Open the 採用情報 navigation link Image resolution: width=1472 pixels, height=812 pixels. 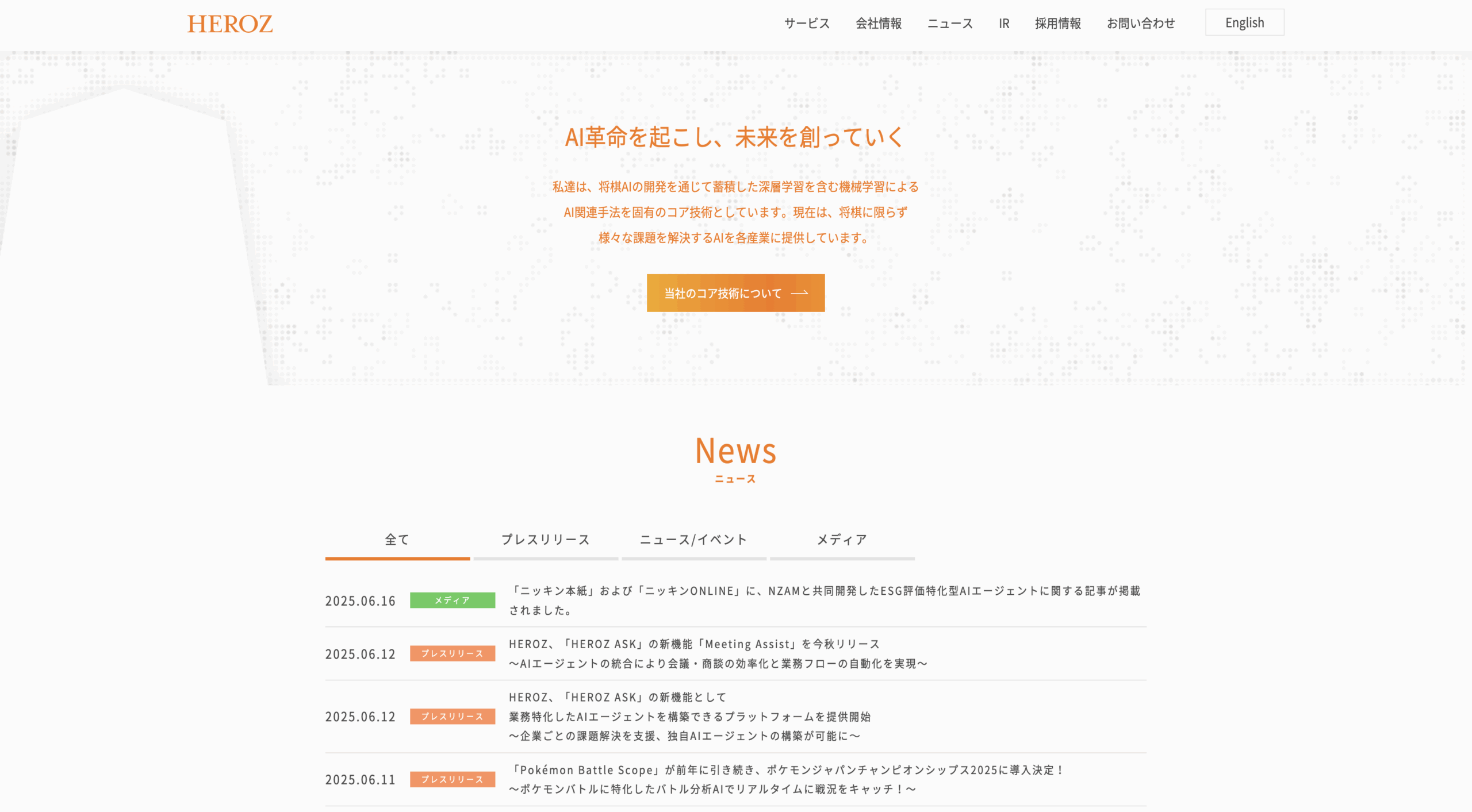tap(1058, 23)
